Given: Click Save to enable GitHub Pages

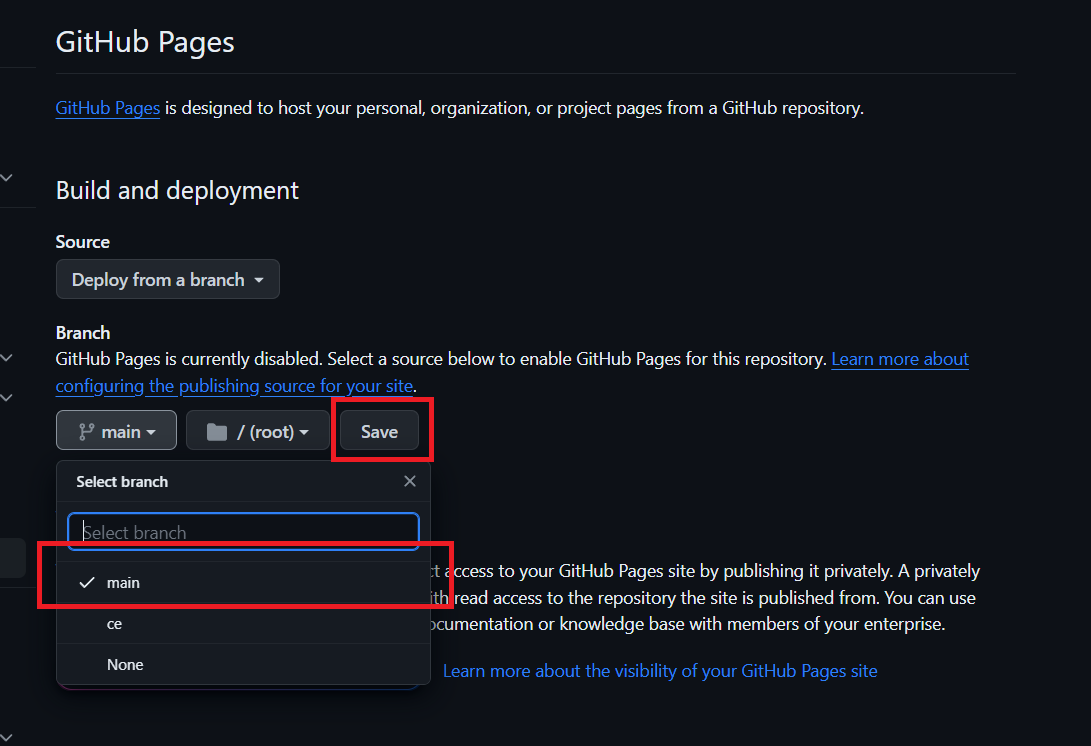Looking at the screenshot, I should click(x=379, y=431).
